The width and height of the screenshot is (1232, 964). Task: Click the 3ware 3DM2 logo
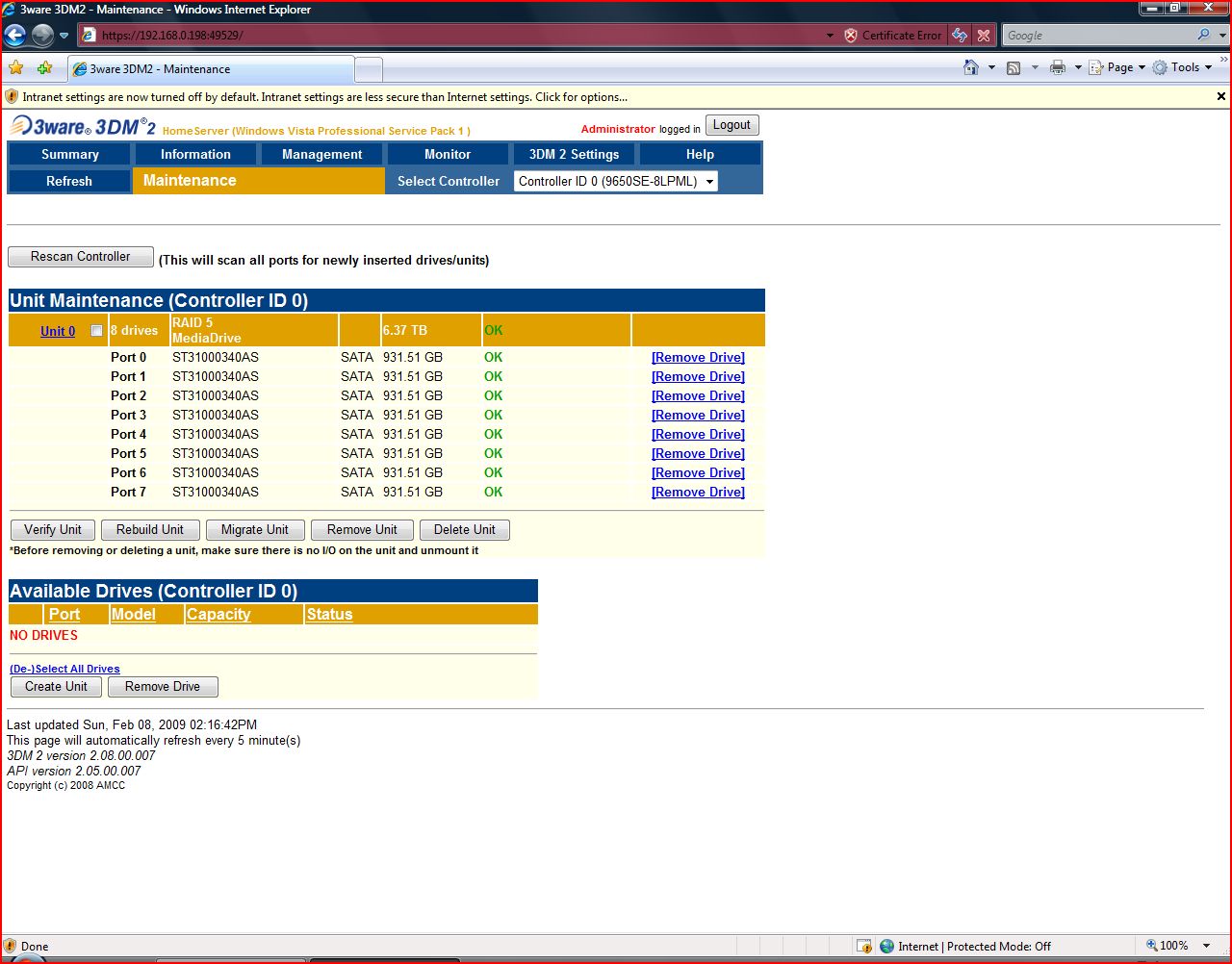pyautogui.click(x=83, y=126)
